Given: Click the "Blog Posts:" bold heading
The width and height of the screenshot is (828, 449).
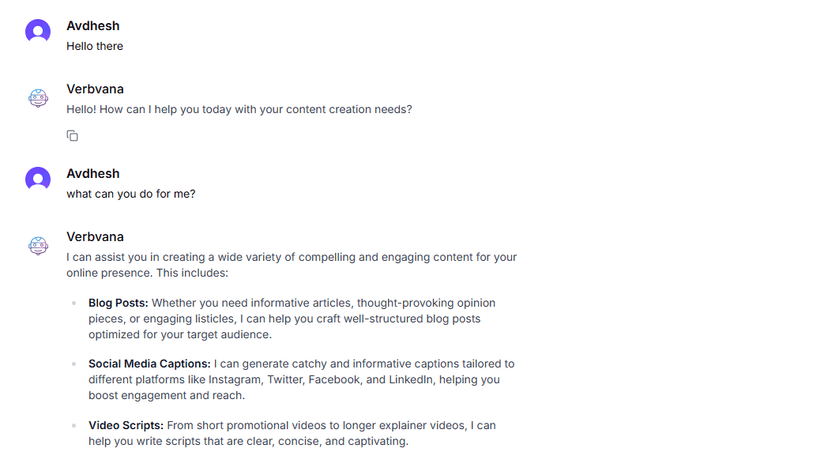Looking at the screenshot, I should coord(118,303).
